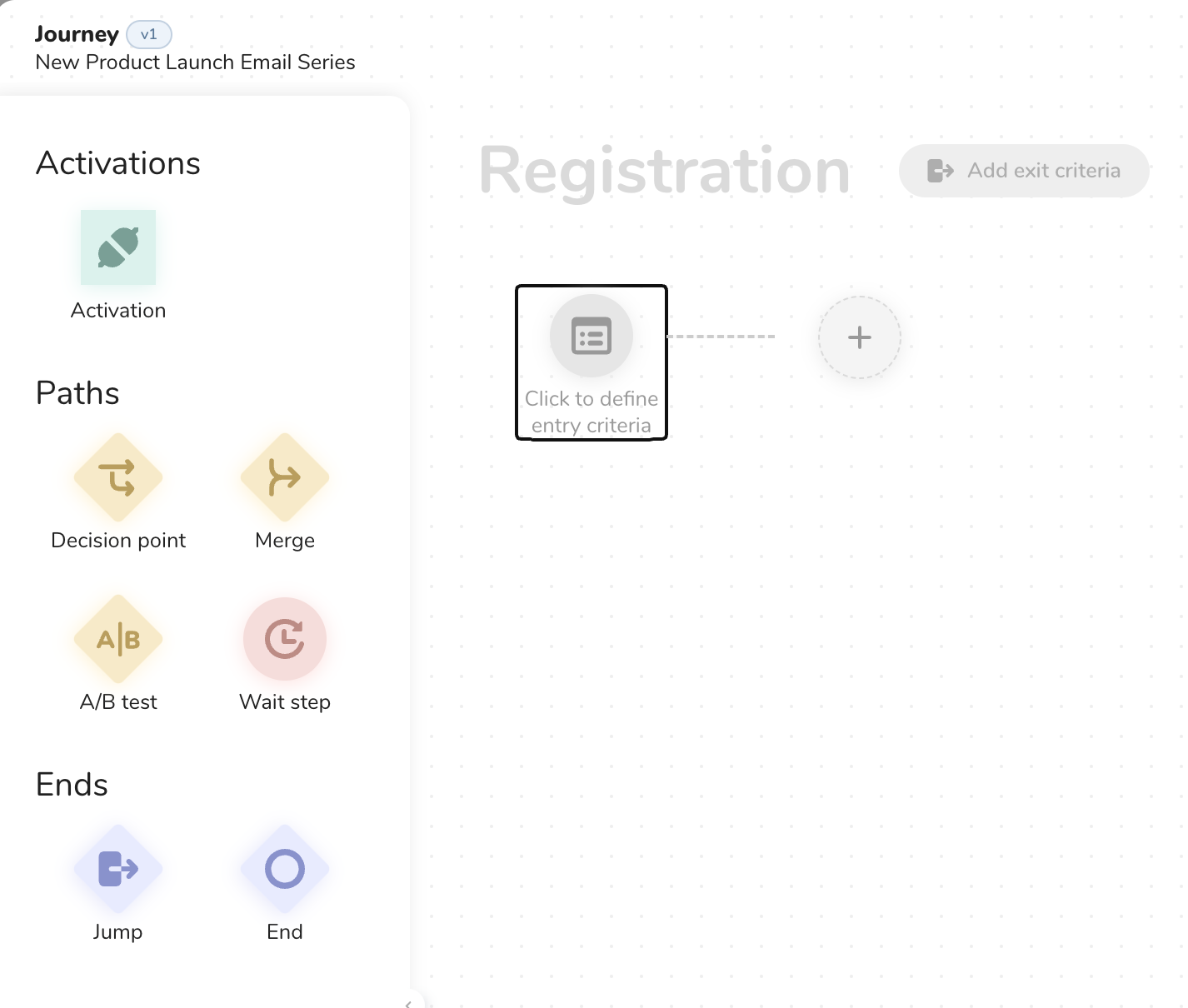
Task: Select the Jump end icon
Action: pos(118,869)
